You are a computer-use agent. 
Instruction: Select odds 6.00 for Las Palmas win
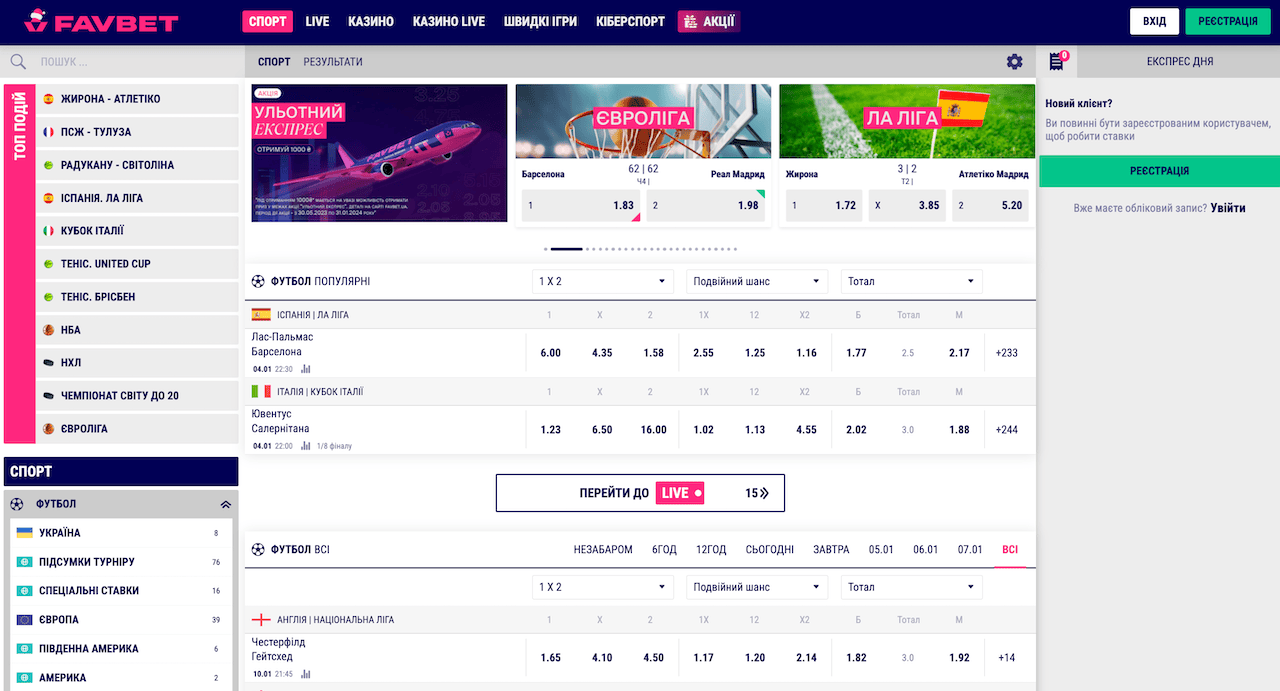[550, 353]
